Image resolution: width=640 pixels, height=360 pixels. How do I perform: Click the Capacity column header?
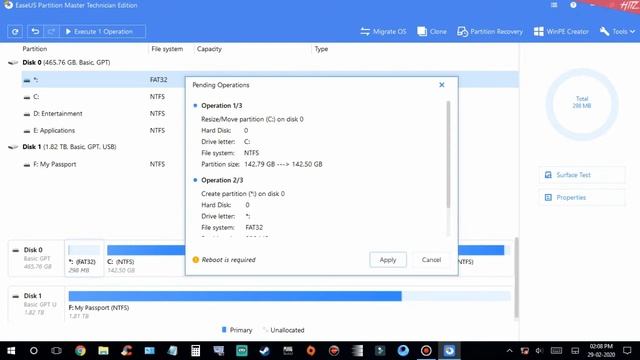tap(209, 49)
